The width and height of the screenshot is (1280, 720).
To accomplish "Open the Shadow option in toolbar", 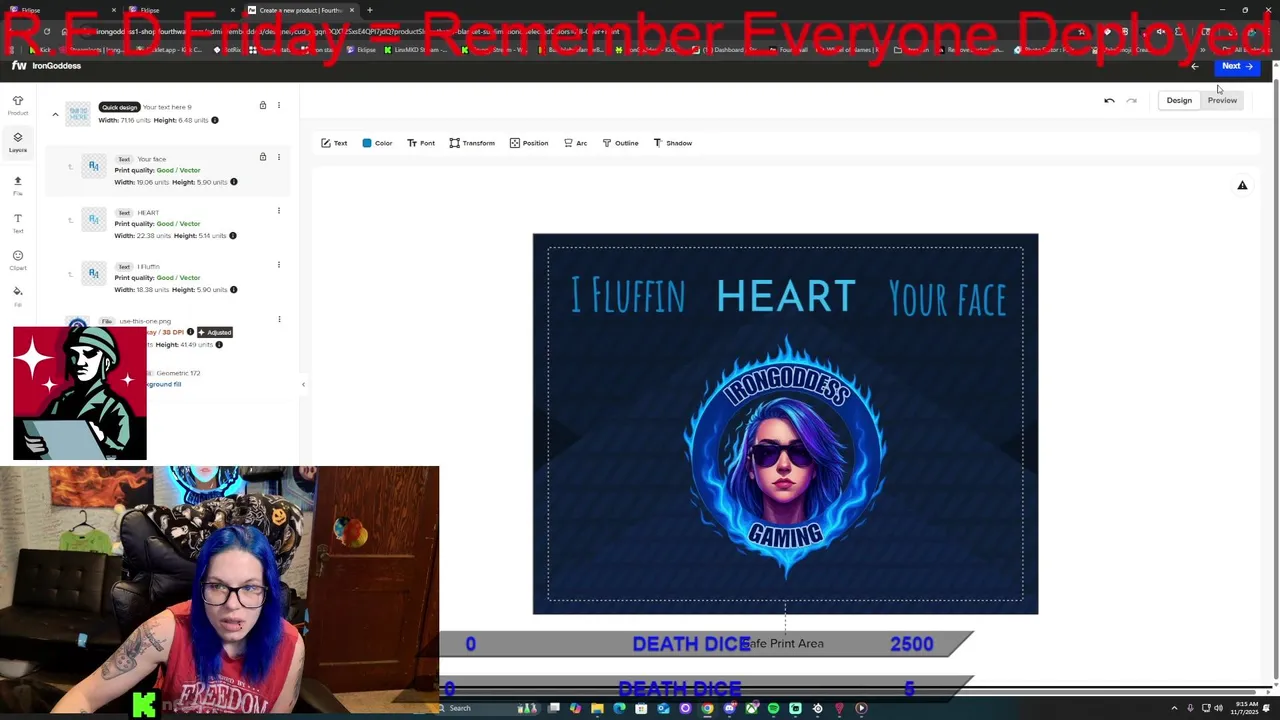I will tap(672, 143).
